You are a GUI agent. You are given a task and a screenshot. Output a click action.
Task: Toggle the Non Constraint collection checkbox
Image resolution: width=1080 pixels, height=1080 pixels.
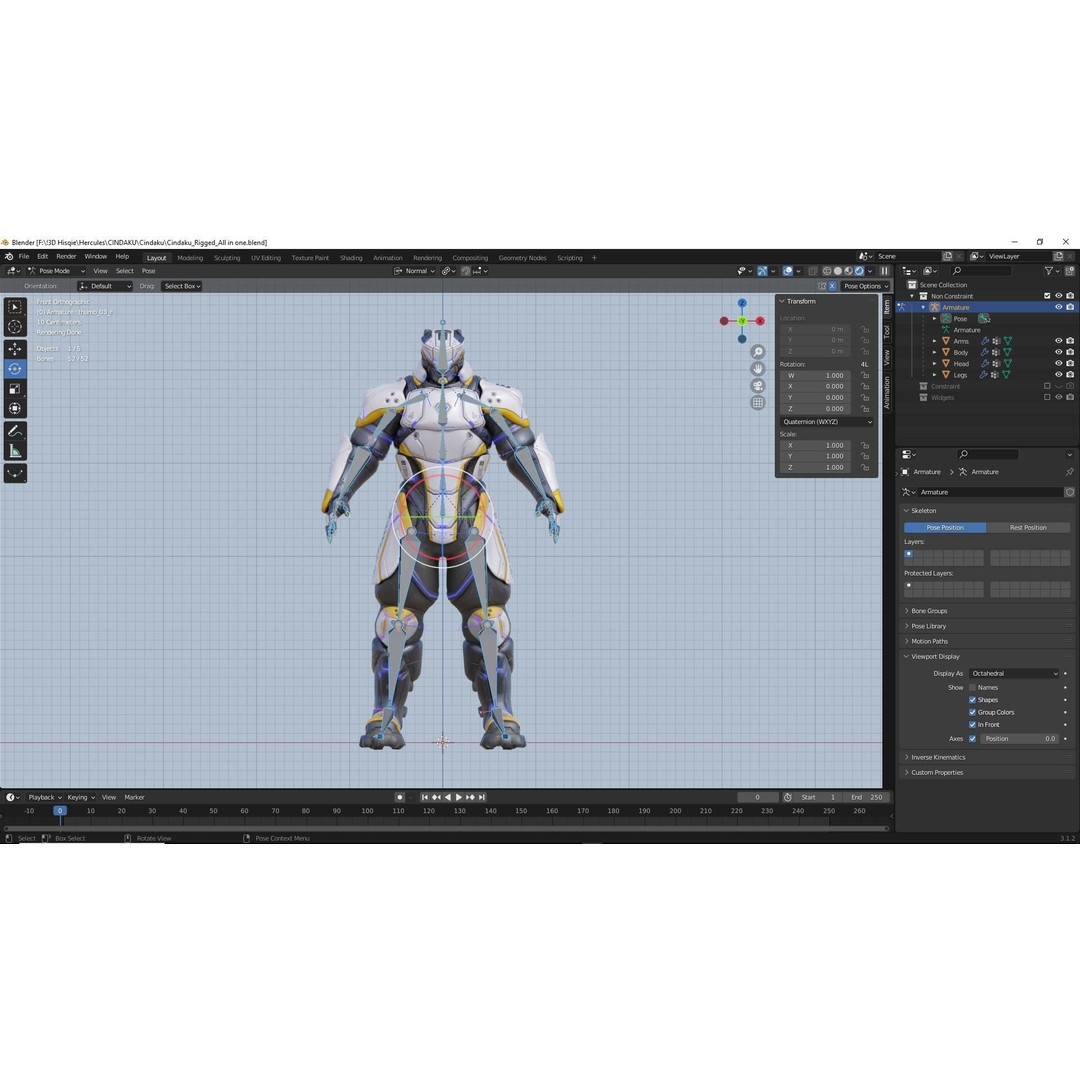[x=1047, y=296]
